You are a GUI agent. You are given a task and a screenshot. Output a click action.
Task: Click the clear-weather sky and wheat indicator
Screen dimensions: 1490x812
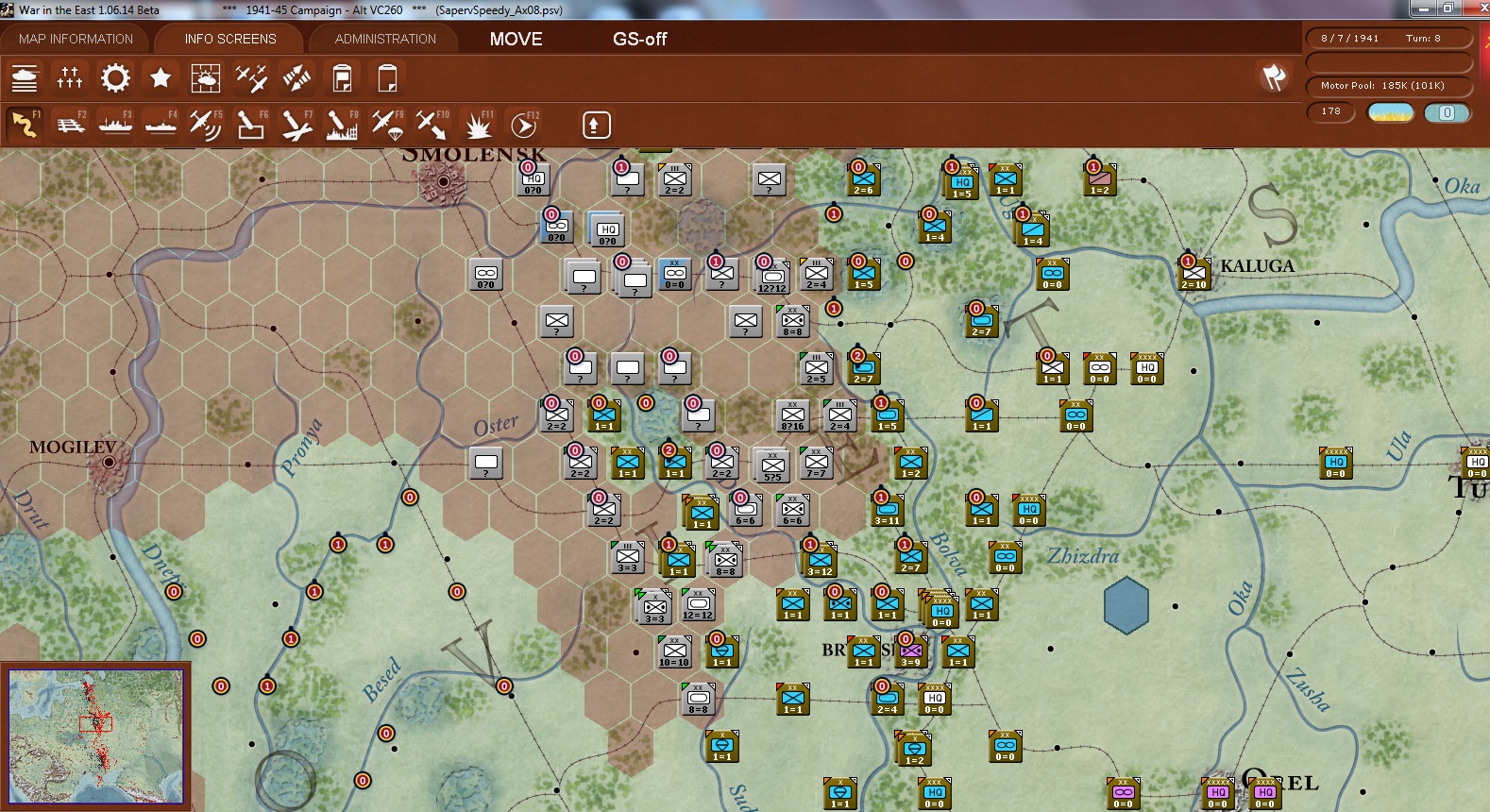pyautogui.click(x=1391, y=112)
